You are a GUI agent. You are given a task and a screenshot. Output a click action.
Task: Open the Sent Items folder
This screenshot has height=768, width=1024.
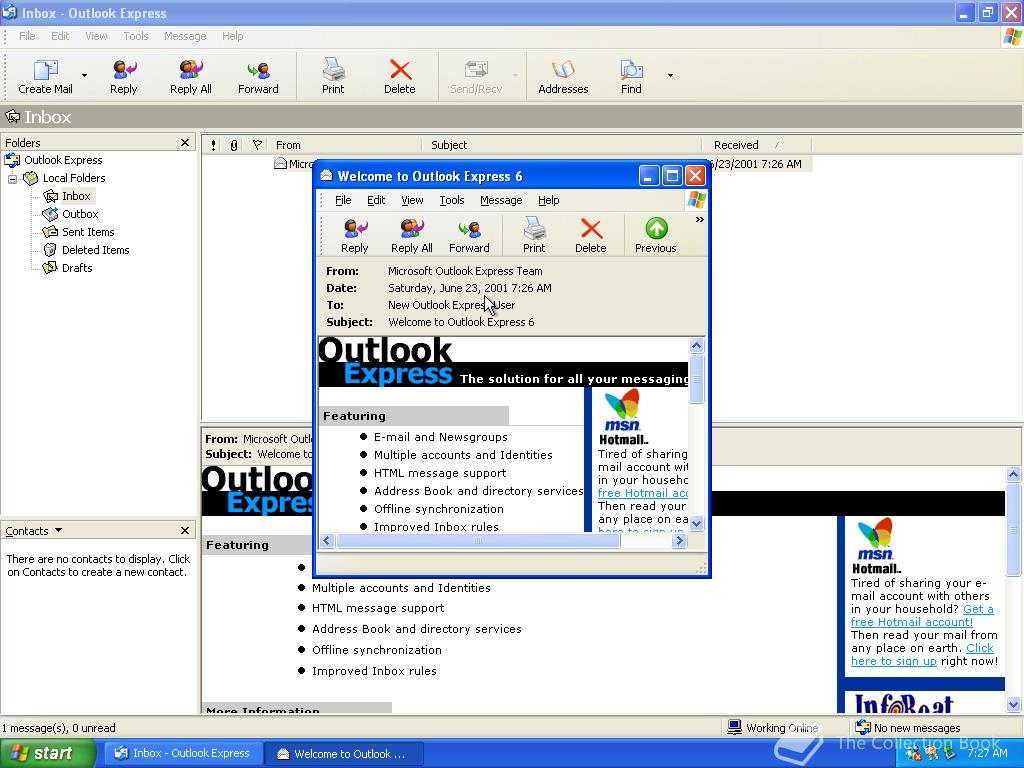click(88, 232)
